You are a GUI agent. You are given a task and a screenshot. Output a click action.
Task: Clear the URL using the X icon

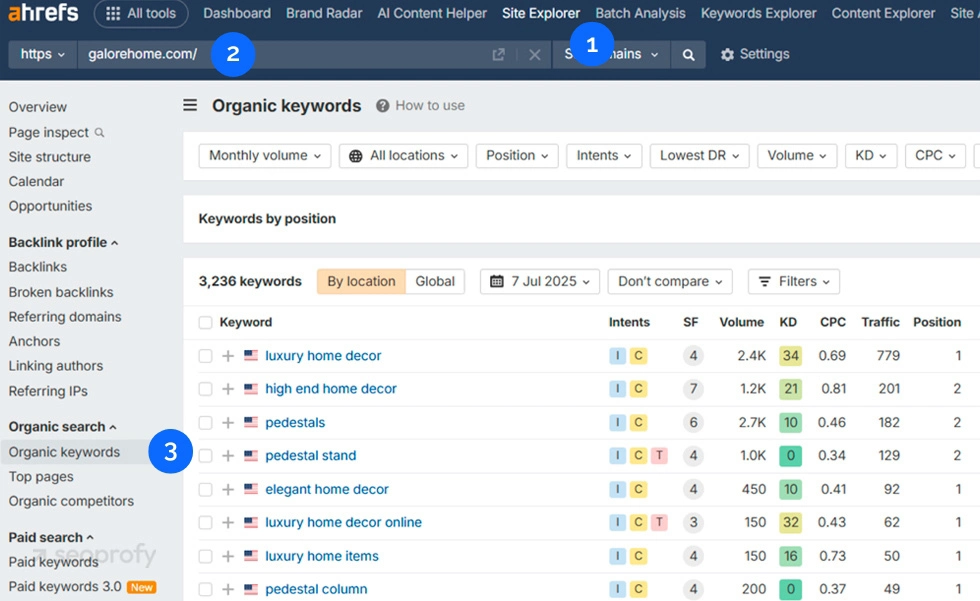[x=535, y=54]
